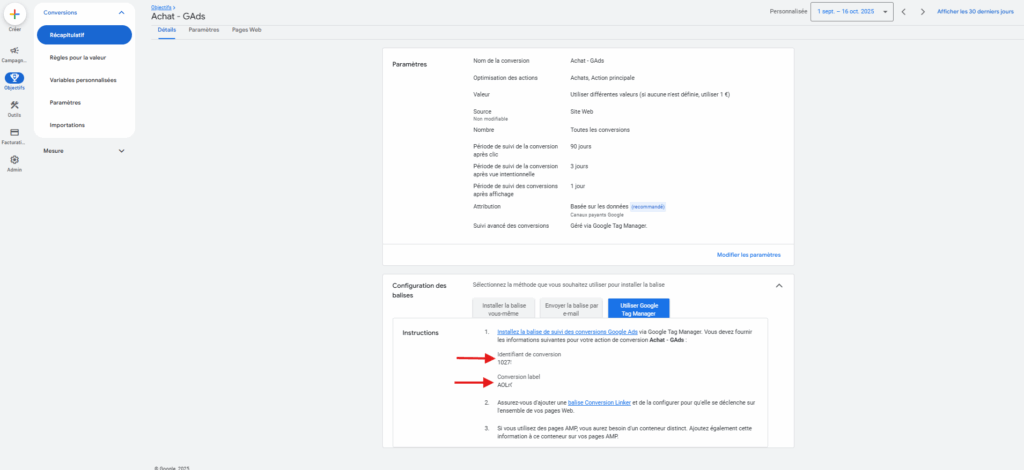Select the Objectifs trophy icon

coord(14,78)
